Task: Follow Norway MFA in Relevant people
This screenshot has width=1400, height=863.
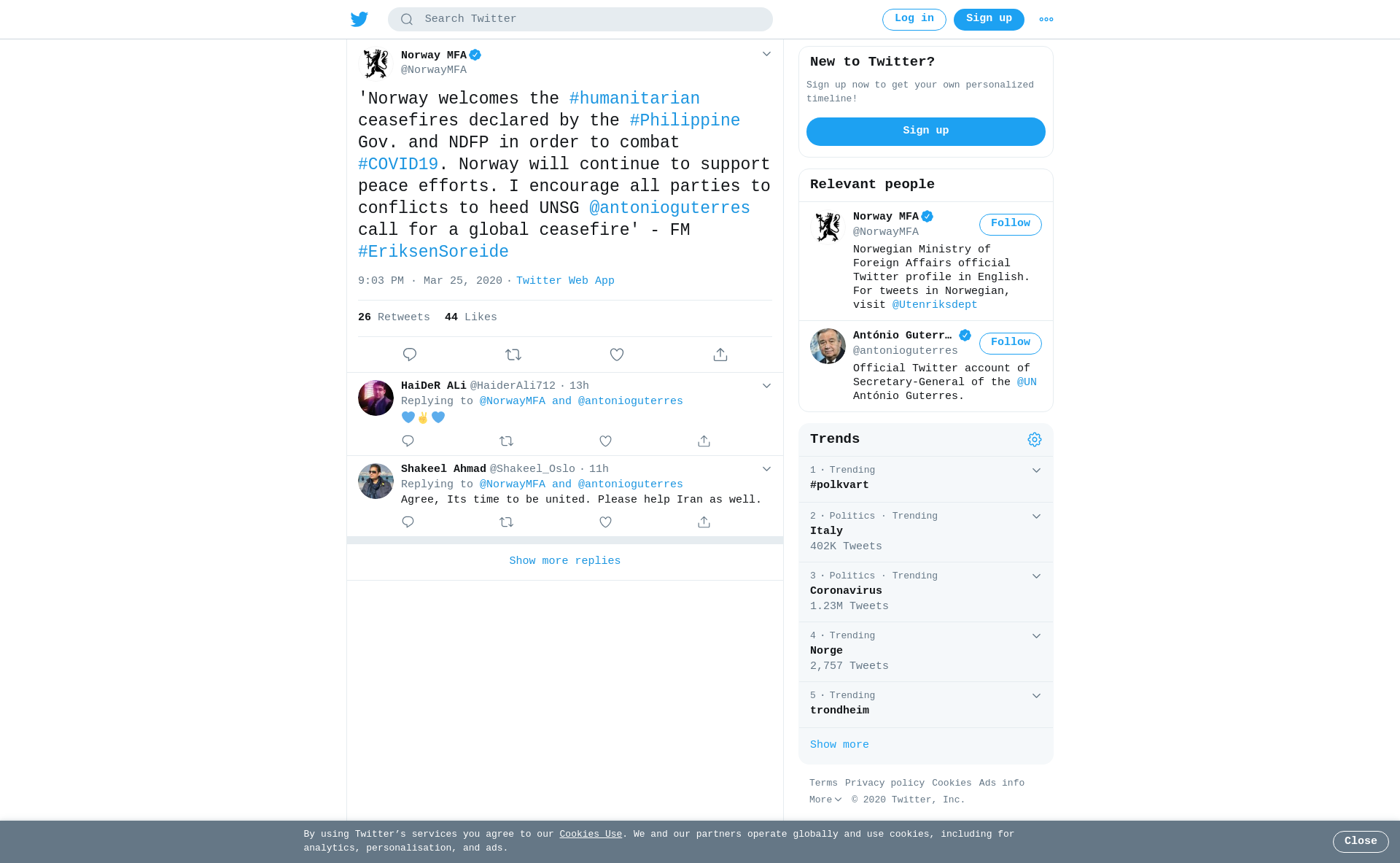Action: pyautogui.click(x=1011, y=225)
